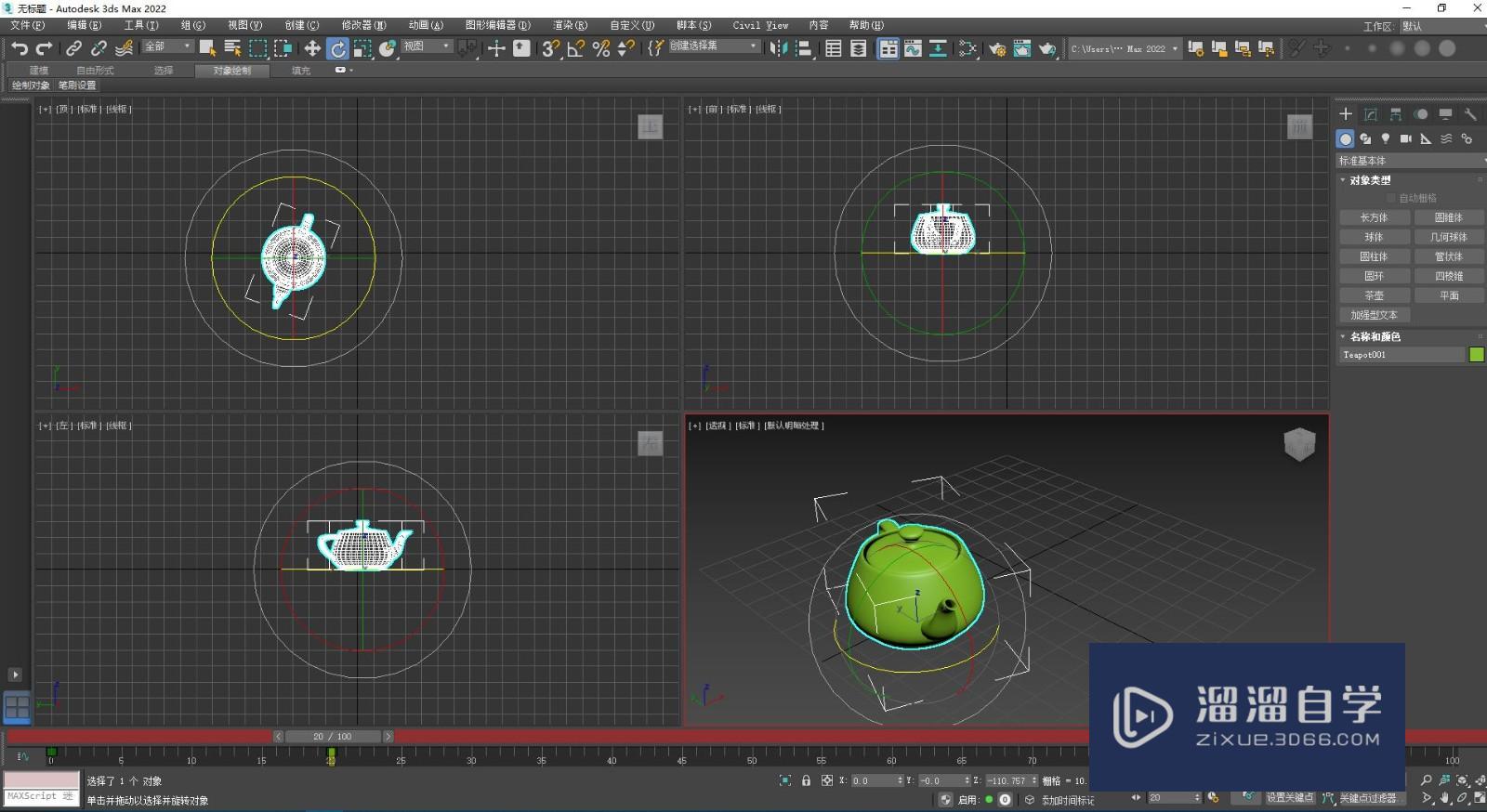Open the green object color swatch

(x=1476, y=355)
